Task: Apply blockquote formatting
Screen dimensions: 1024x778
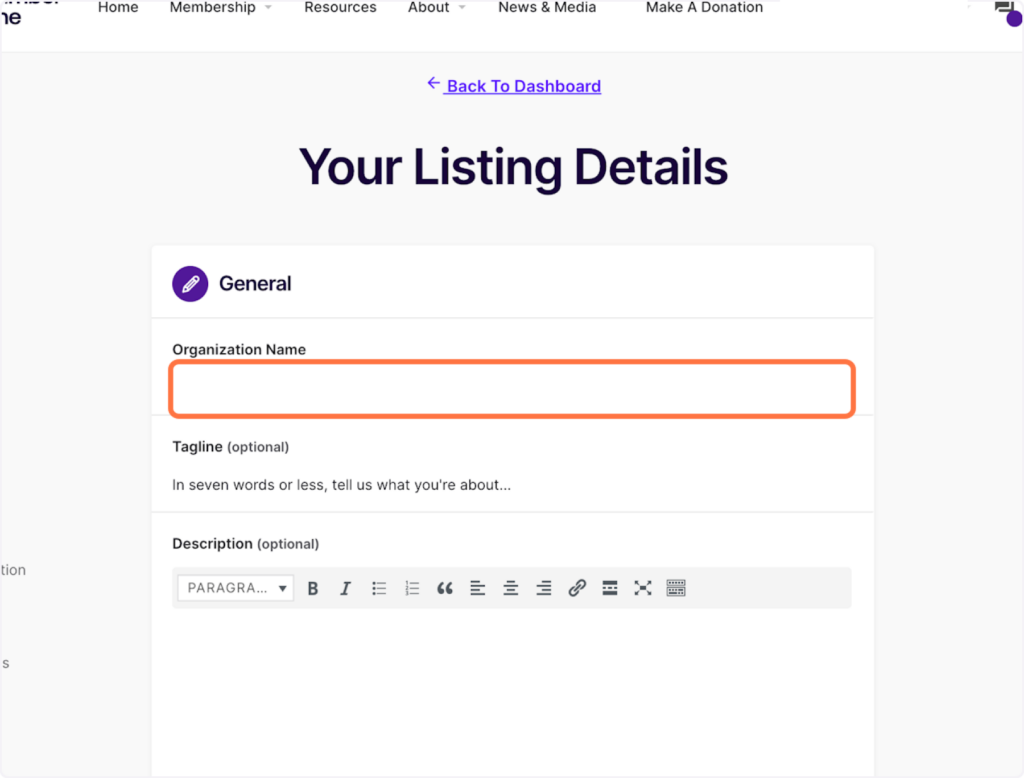Action: tap(445, 588)
